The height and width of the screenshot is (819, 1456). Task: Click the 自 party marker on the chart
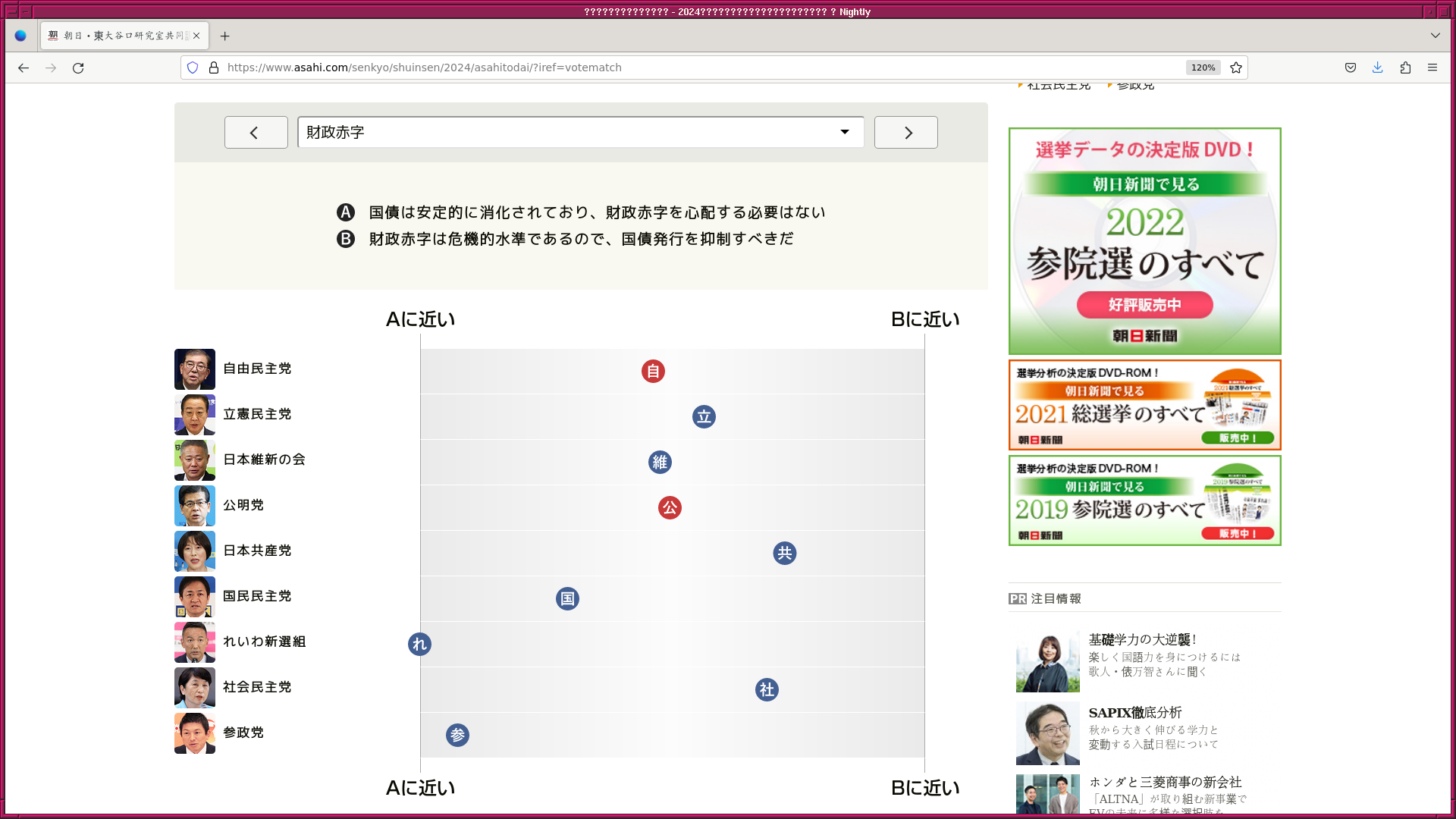(x=653, y=372)
